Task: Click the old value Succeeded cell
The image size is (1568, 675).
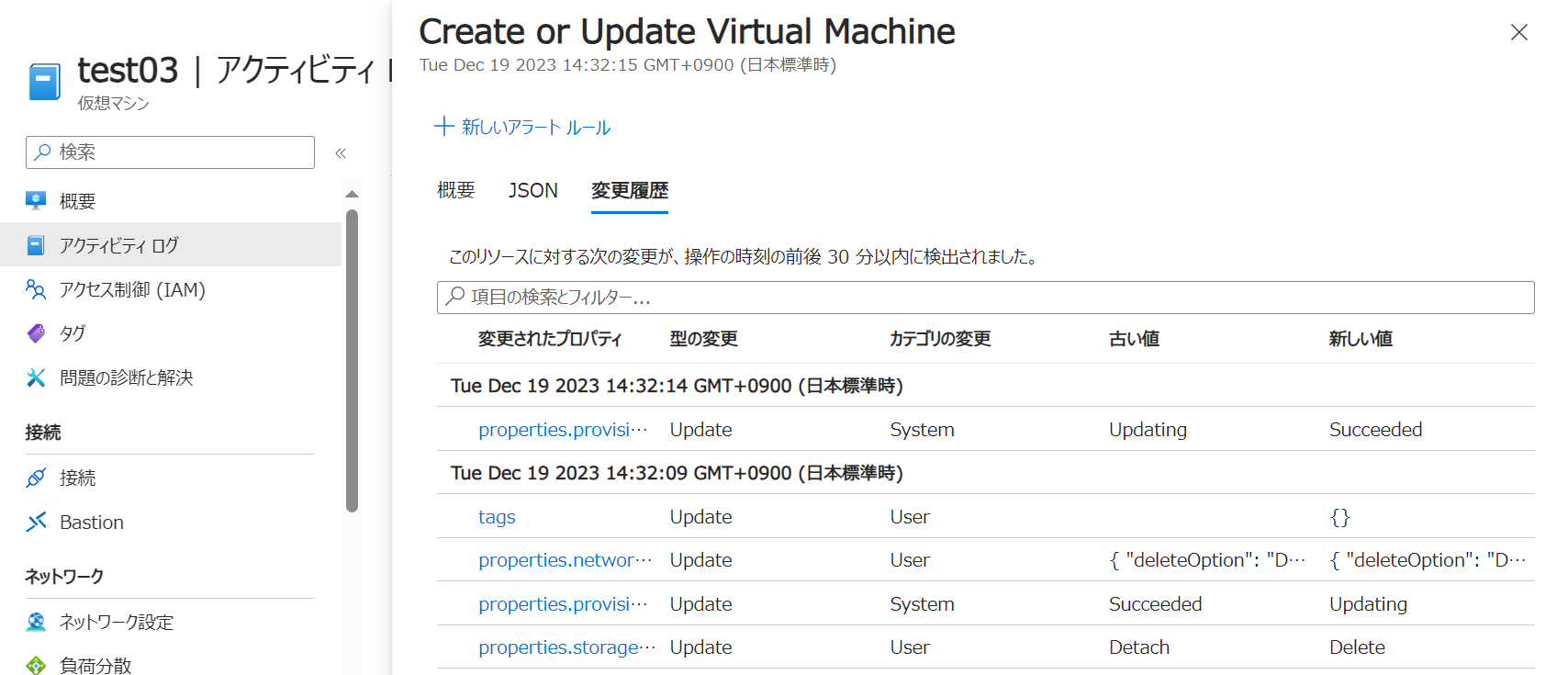Action: [x=1155, y=604]
